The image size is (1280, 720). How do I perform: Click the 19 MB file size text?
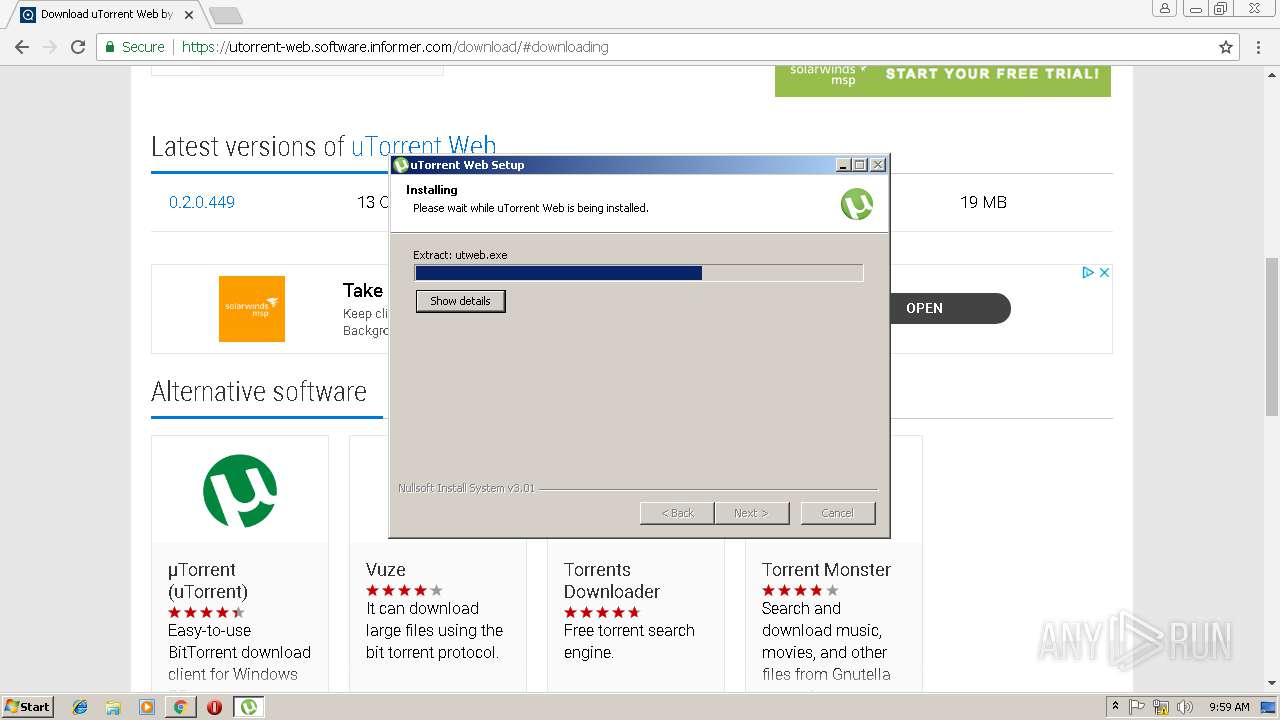pos(983,202)
